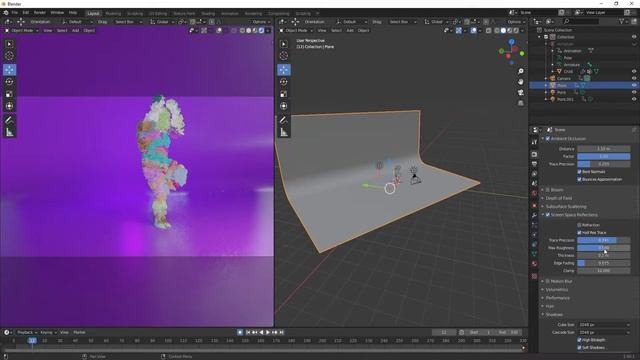This screenshot has width=640, height=360.
Task: Open the View menu in timeline
Action: (64, 333)
